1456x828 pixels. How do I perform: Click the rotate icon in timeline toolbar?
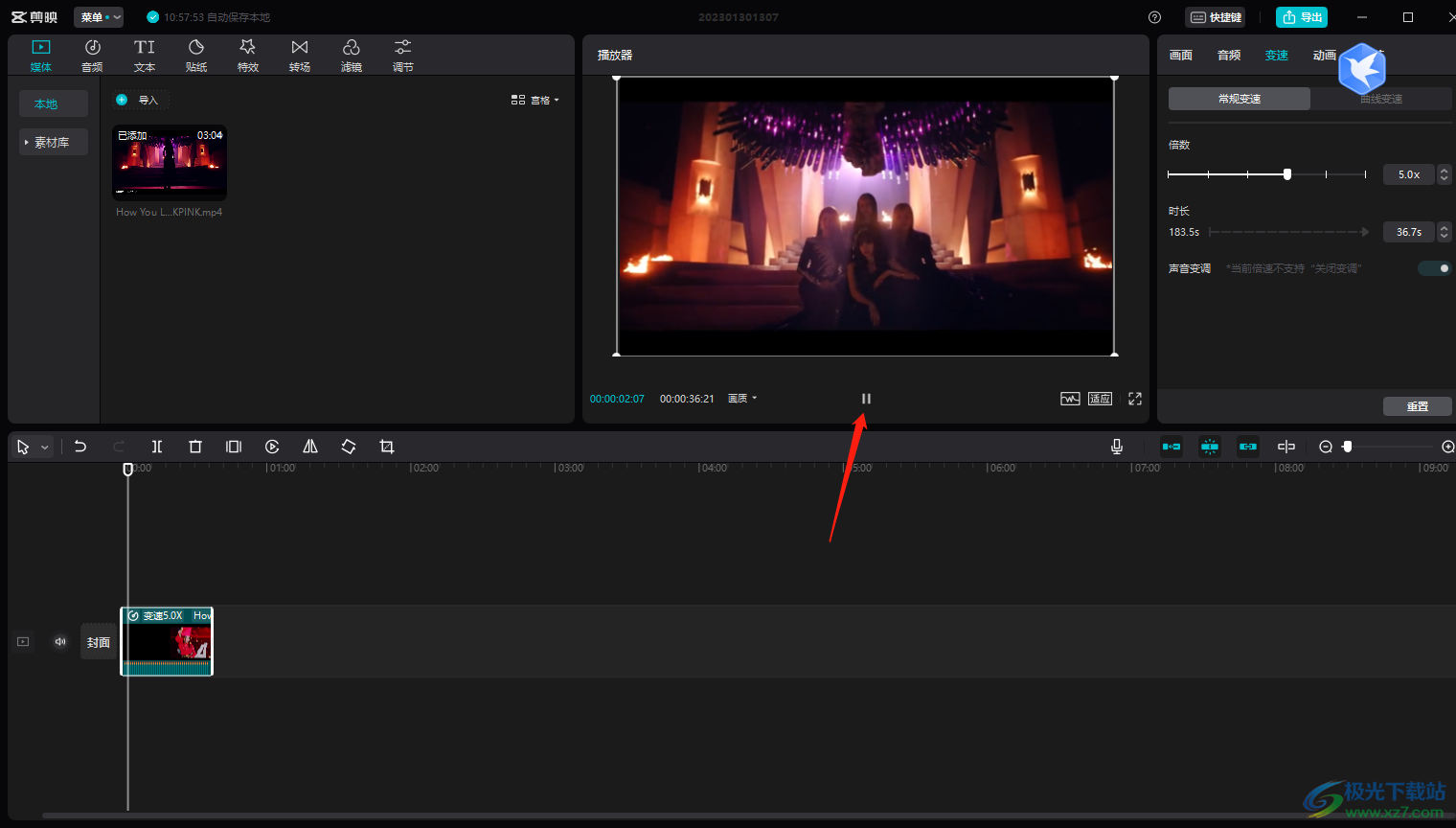[x=349, y=447]
